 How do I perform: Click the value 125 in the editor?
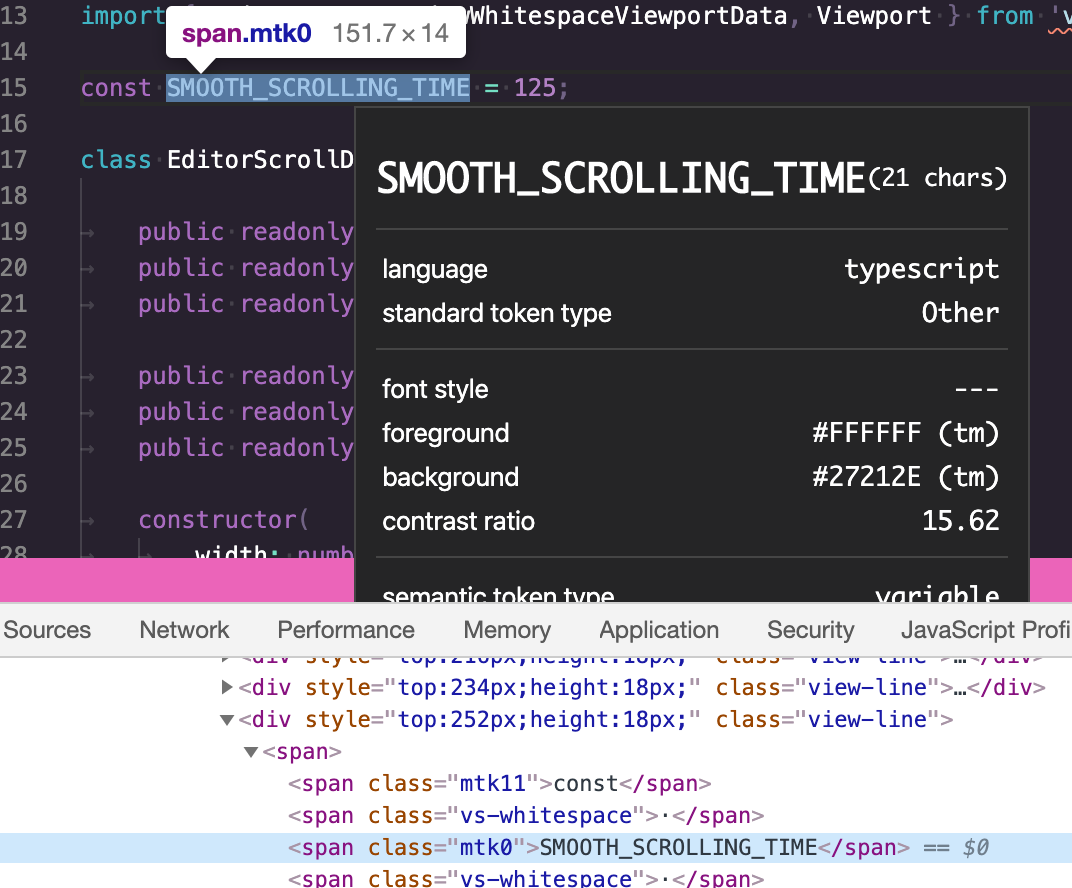coord(538,88)
